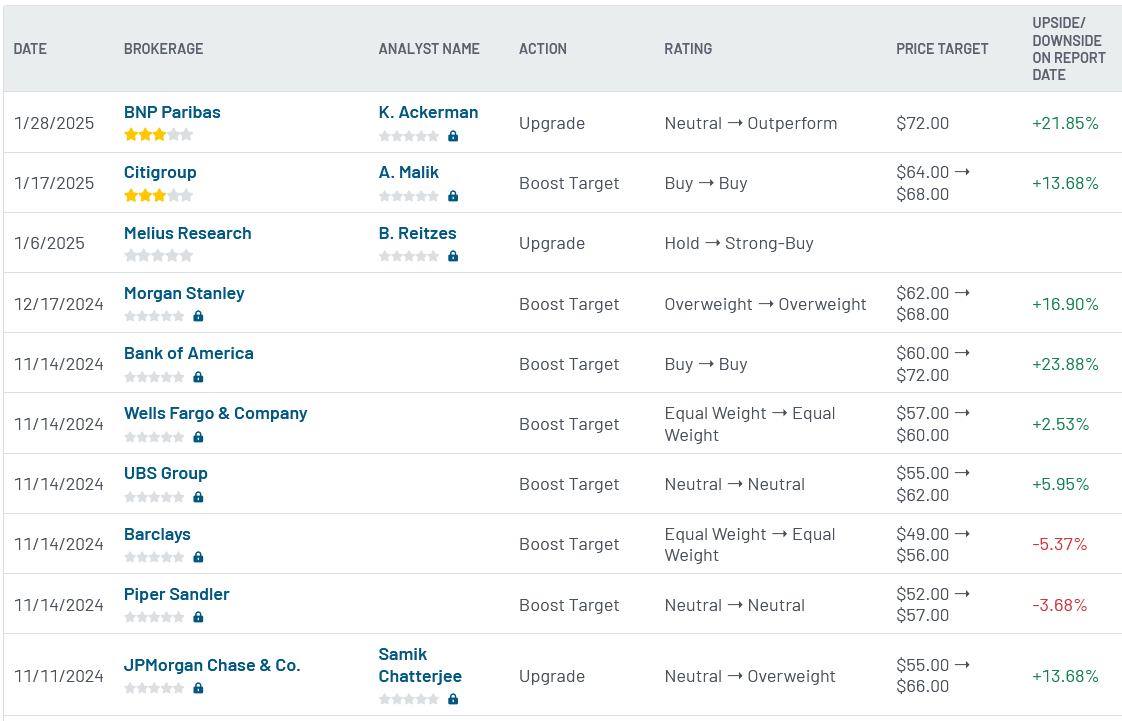Select the date 1/28/2025
Viewport: 1122px width, 721px height.
coord(54,123)
